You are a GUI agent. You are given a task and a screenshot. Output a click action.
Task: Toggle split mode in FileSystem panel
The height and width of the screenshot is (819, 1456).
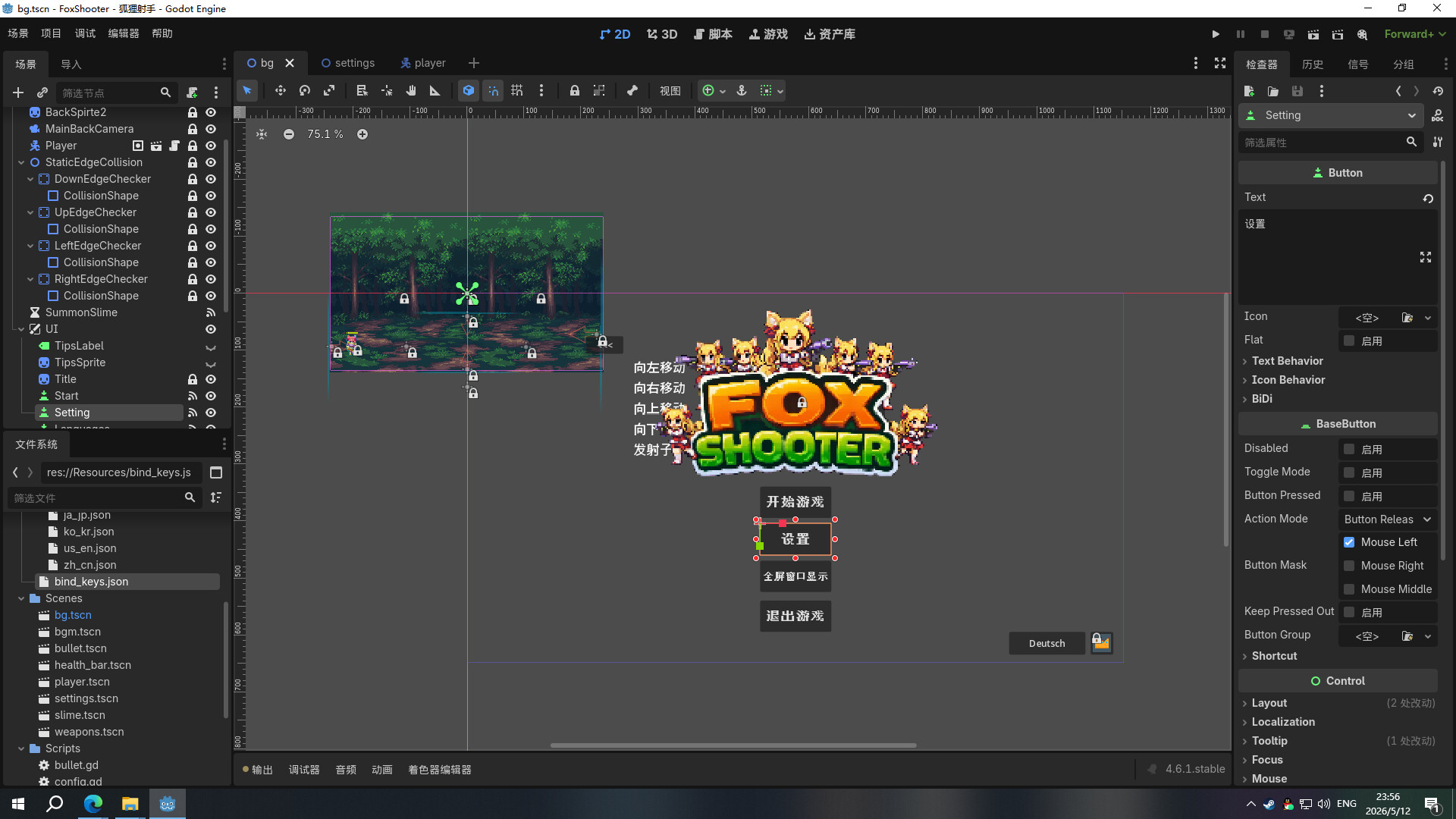click(x=216, y=472)
